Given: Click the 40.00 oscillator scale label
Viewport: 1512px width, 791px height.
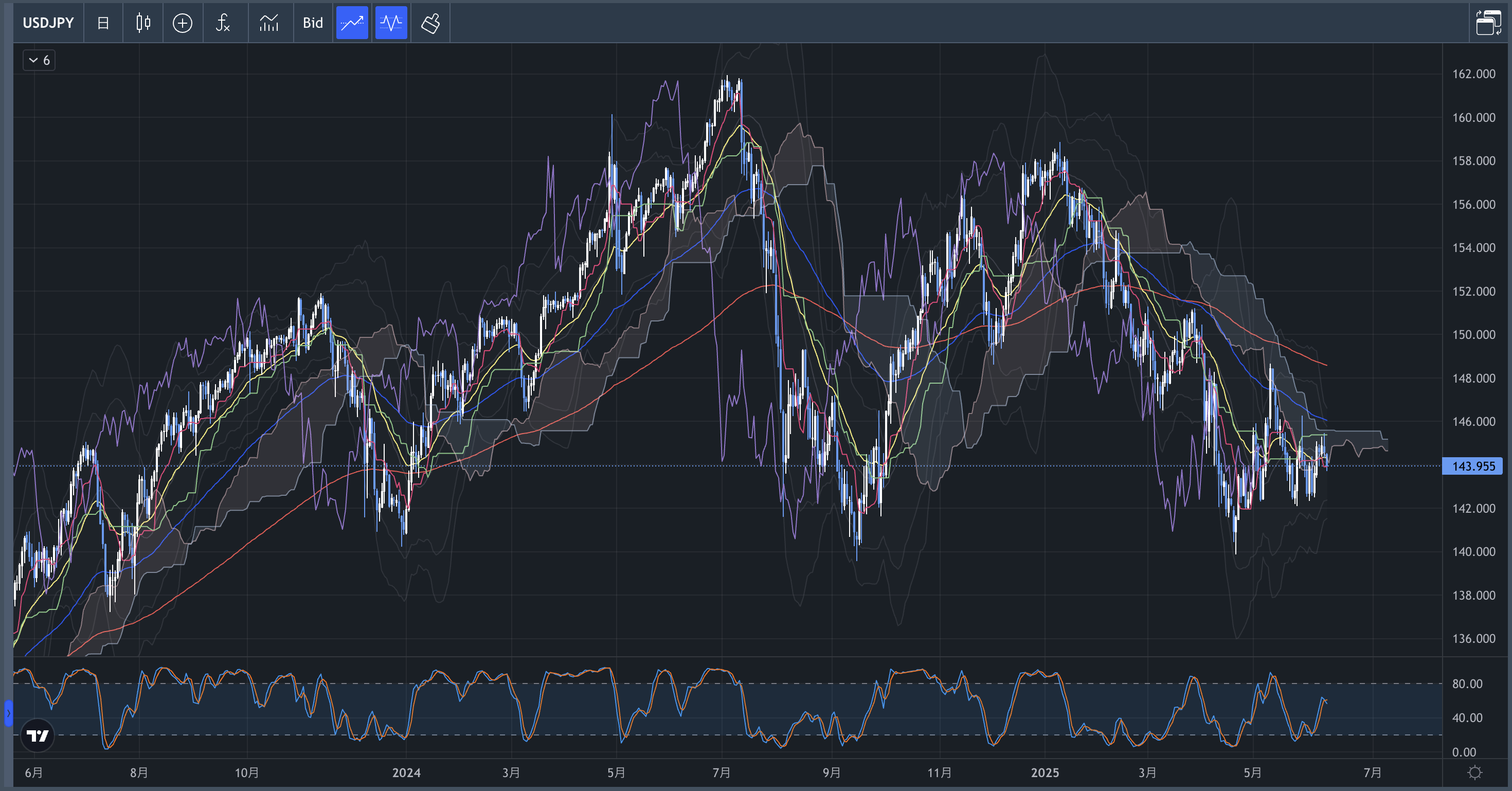Looking at the screenshot, I should [1467, 717].
